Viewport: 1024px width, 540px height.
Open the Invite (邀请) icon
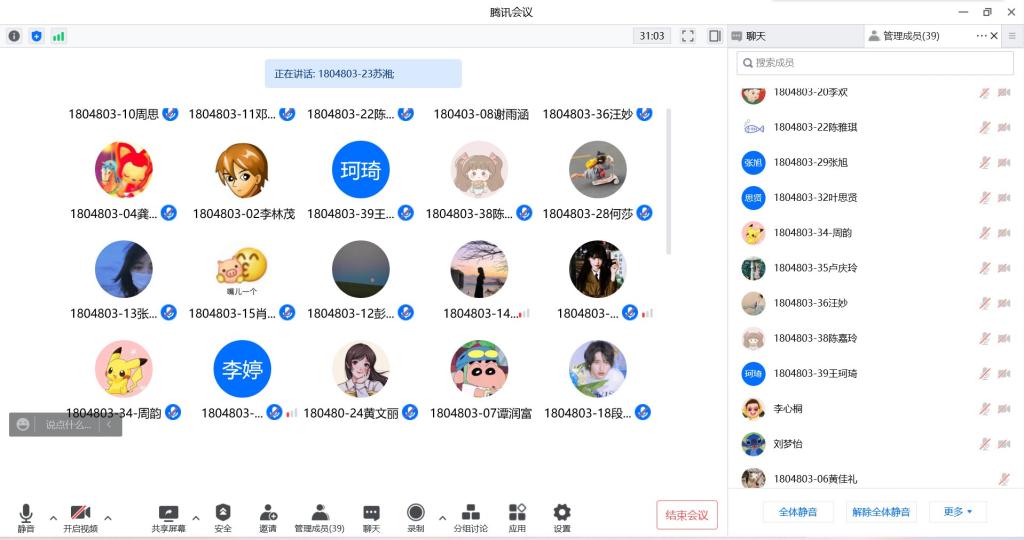268,517
